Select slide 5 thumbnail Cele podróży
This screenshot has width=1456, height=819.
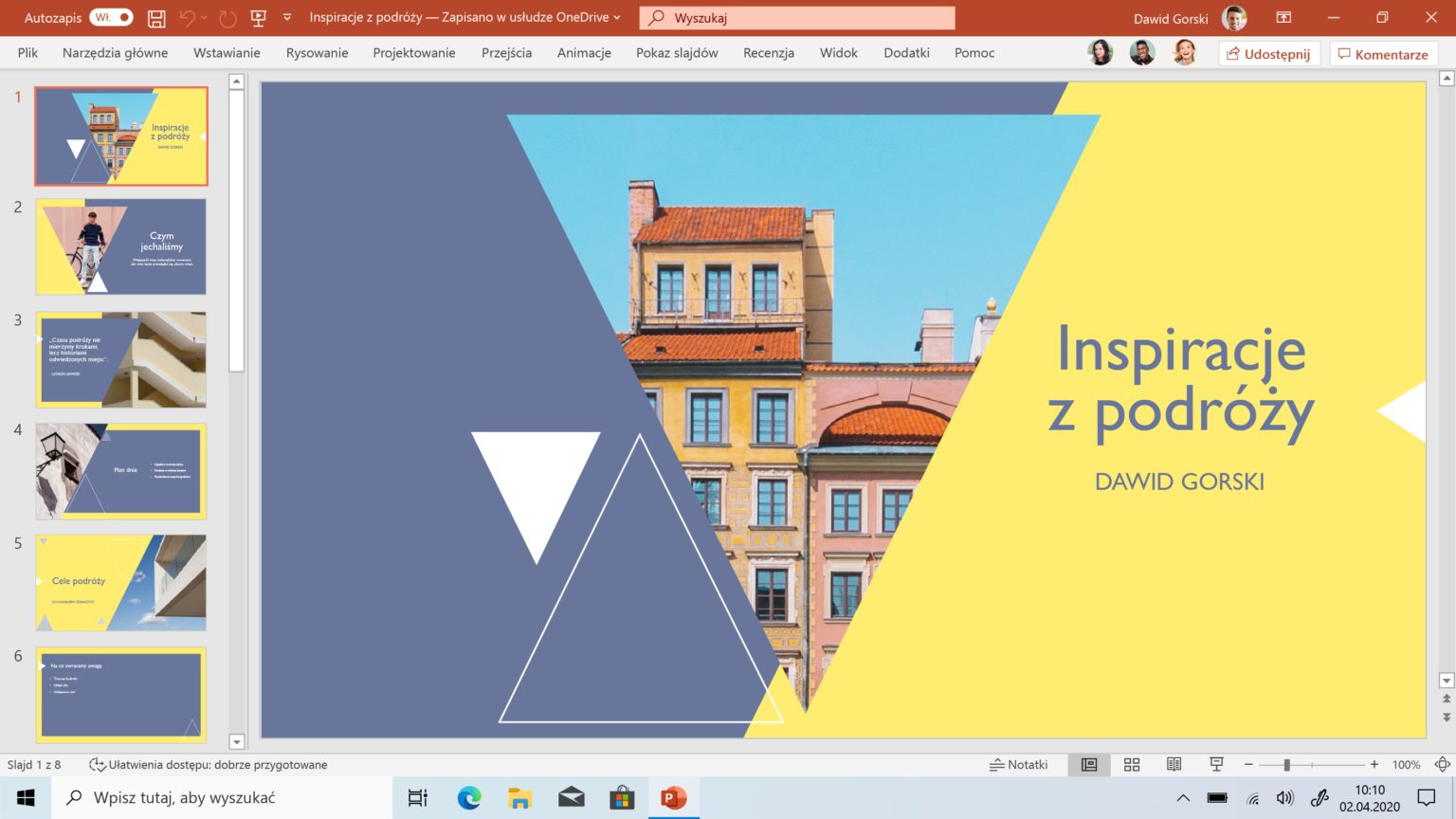point(120,582)
